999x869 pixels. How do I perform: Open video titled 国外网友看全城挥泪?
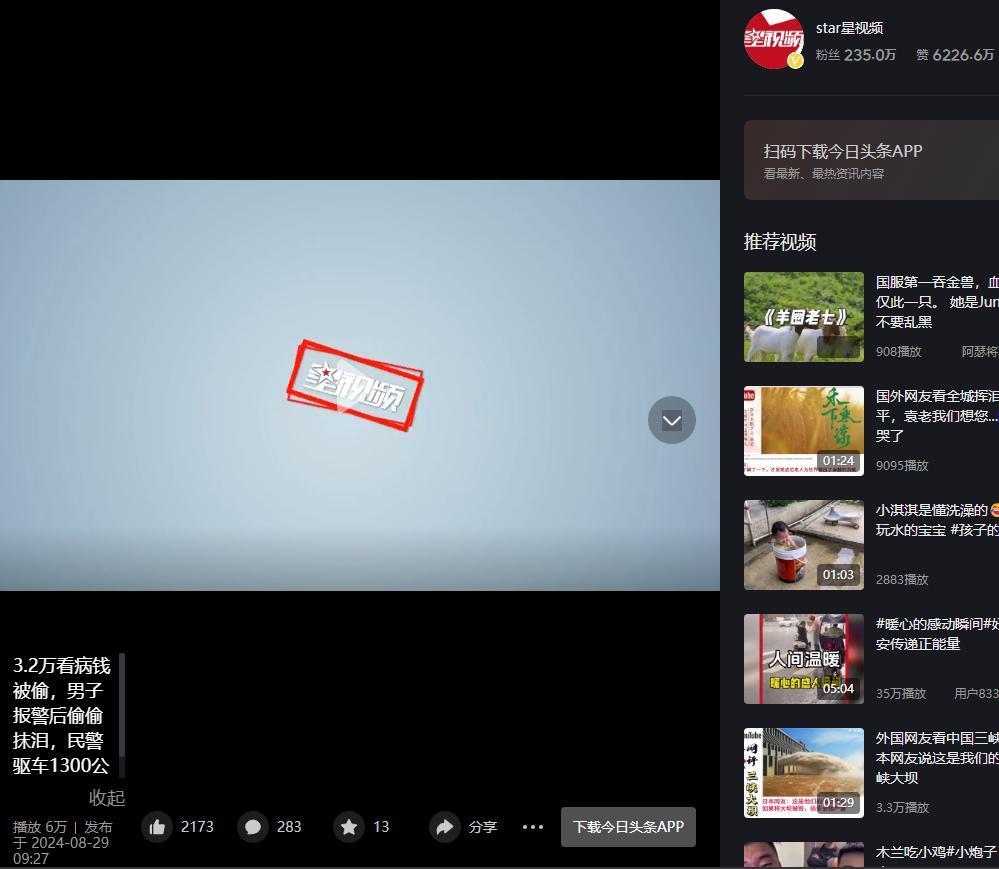937,416
